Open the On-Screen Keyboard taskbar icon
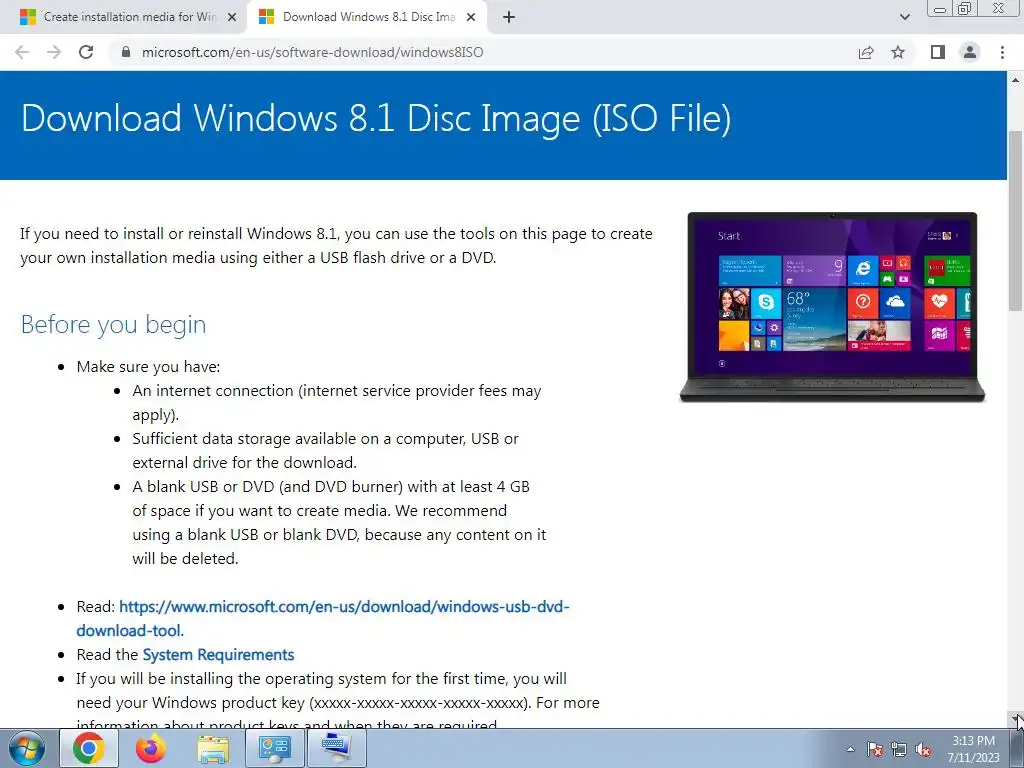The height and width of the screenshot is (768, 1024). click(x=336, y=748)
